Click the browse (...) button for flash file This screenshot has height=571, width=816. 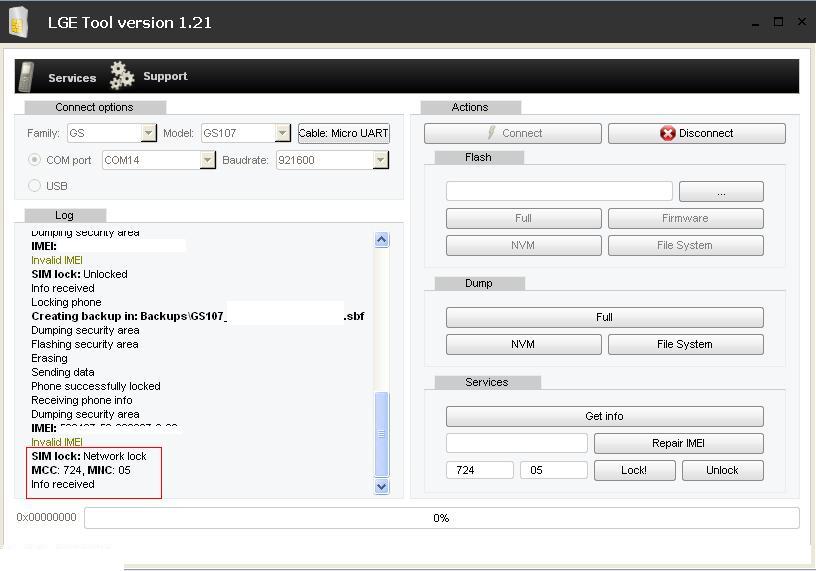[x=721, y=191]
